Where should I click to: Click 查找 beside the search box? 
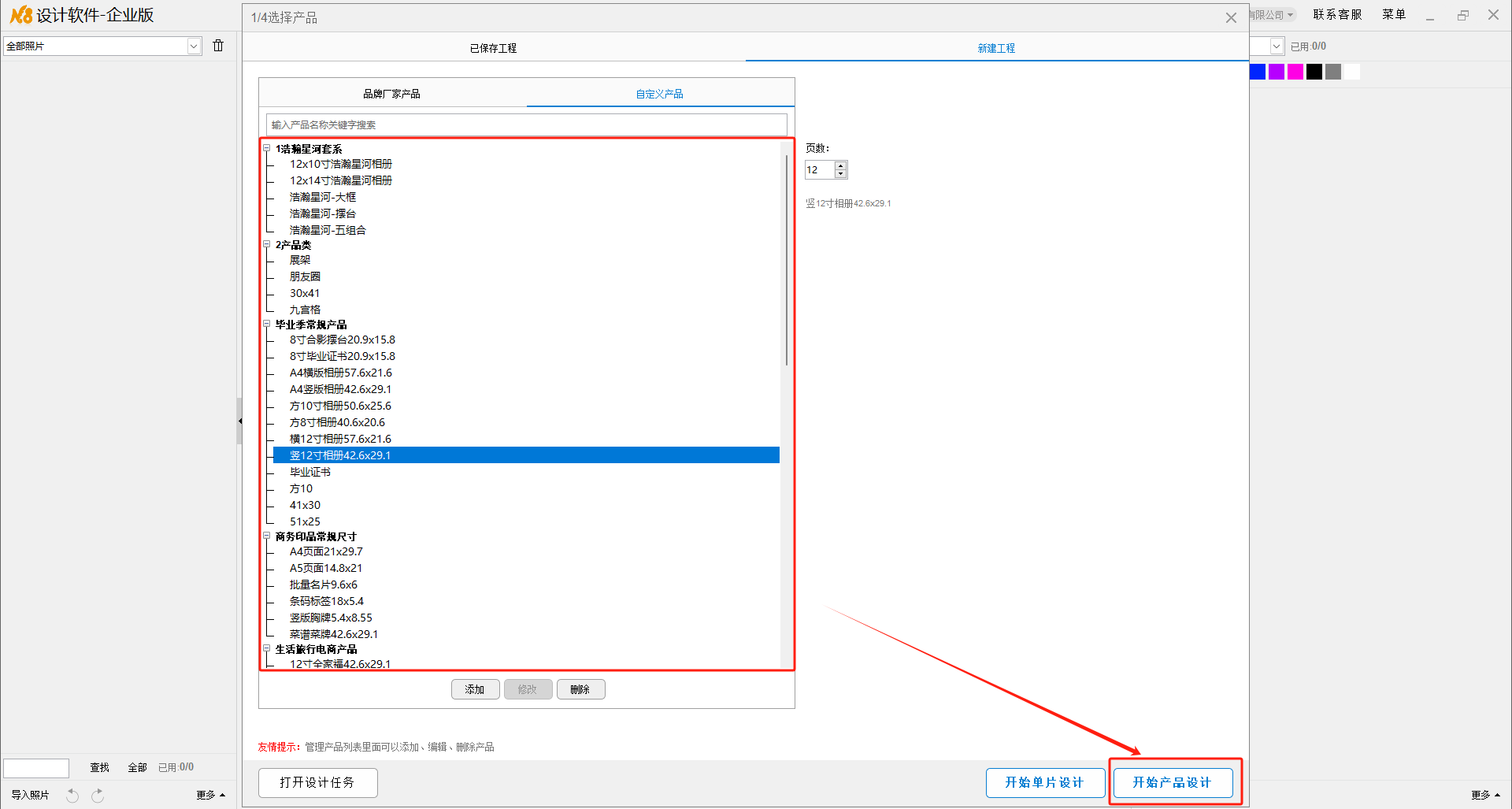point(99,767)
